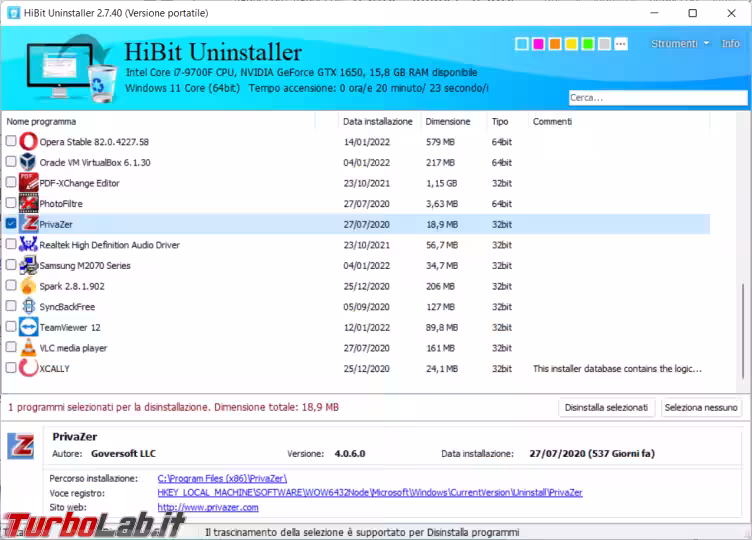Image resolution: width=752 pixels, height=540 pixels.
Task: Click Disinstalla selezionati button
Action: pos(606,408)
